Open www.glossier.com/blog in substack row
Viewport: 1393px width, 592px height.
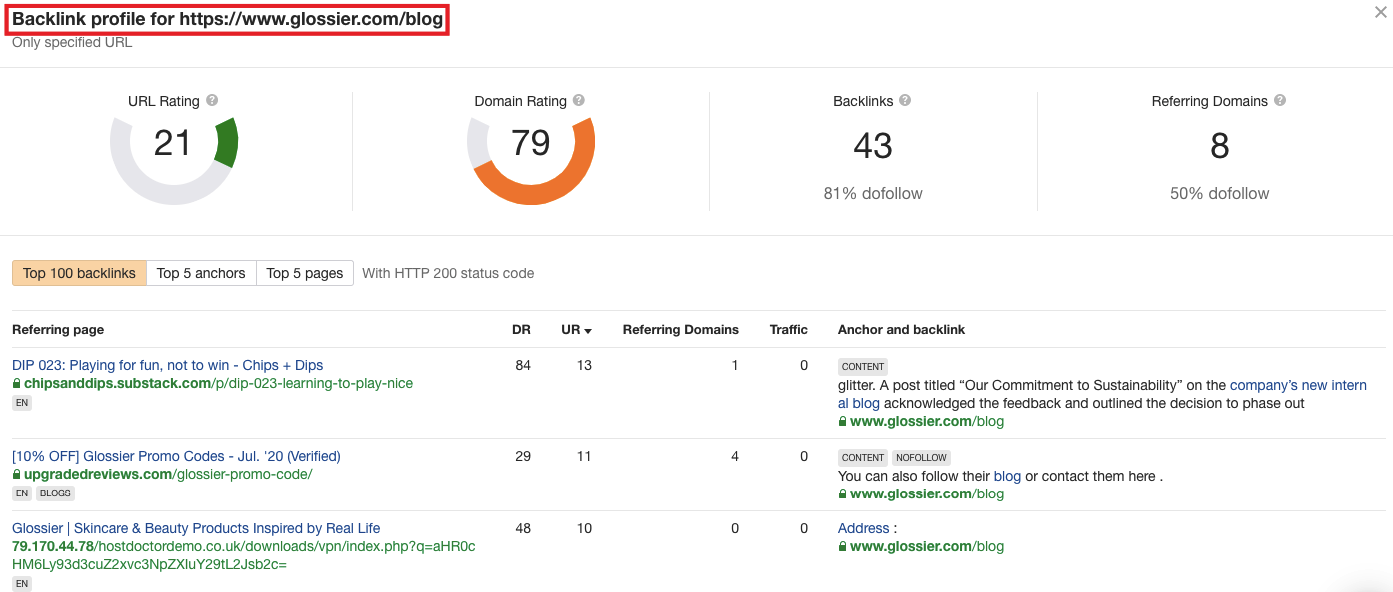tap(927, 421)
